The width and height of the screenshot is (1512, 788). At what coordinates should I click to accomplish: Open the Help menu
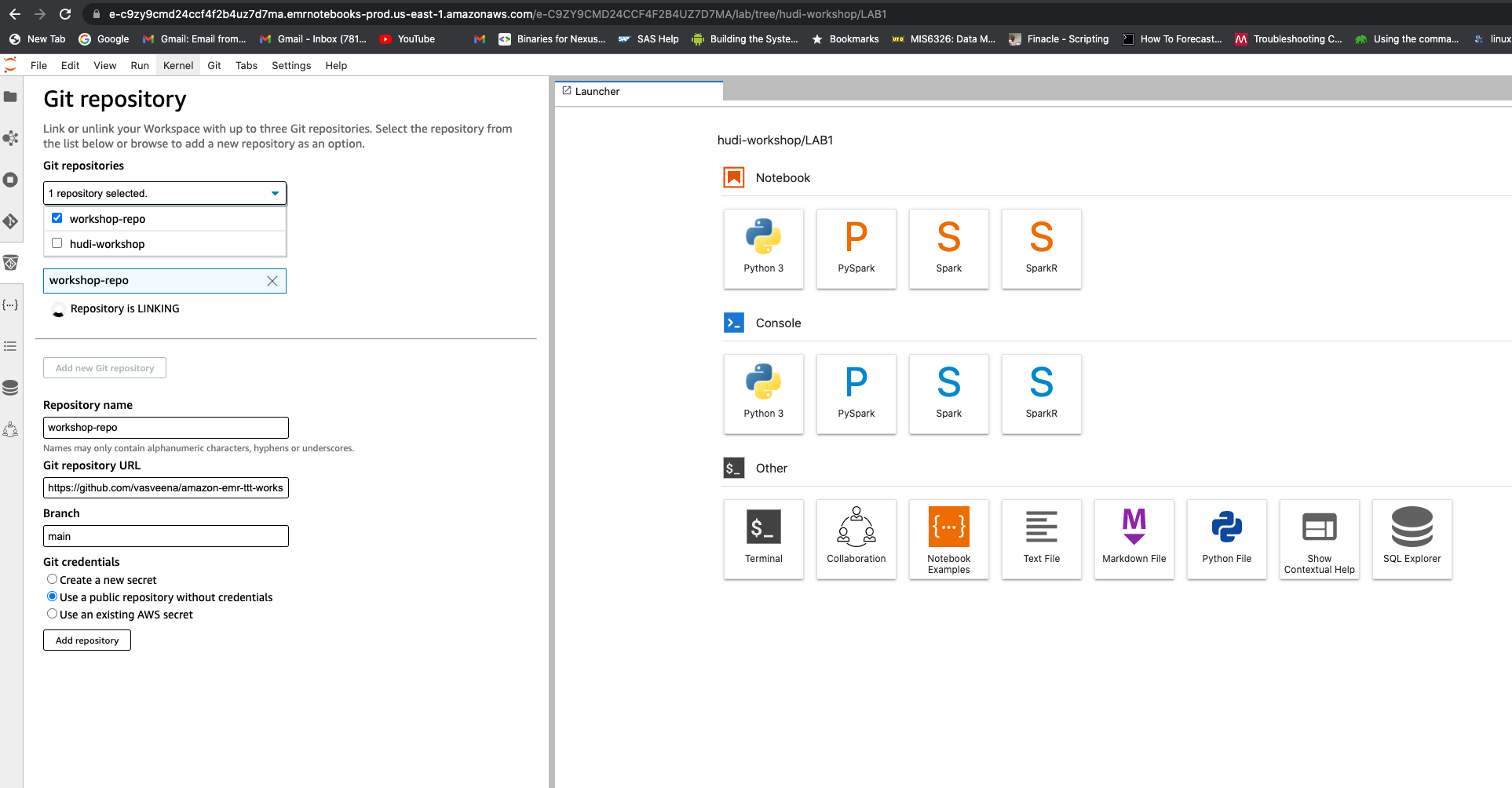tap(336, 65)
